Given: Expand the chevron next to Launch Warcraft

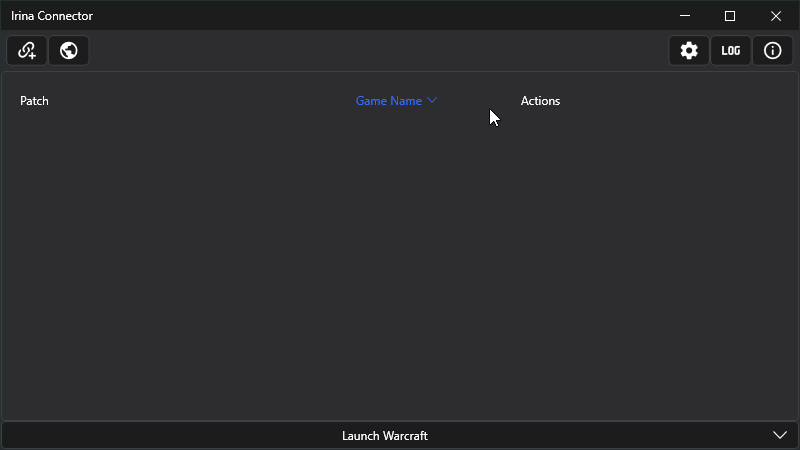Looking at the screenshot, I should pos(780,435).
